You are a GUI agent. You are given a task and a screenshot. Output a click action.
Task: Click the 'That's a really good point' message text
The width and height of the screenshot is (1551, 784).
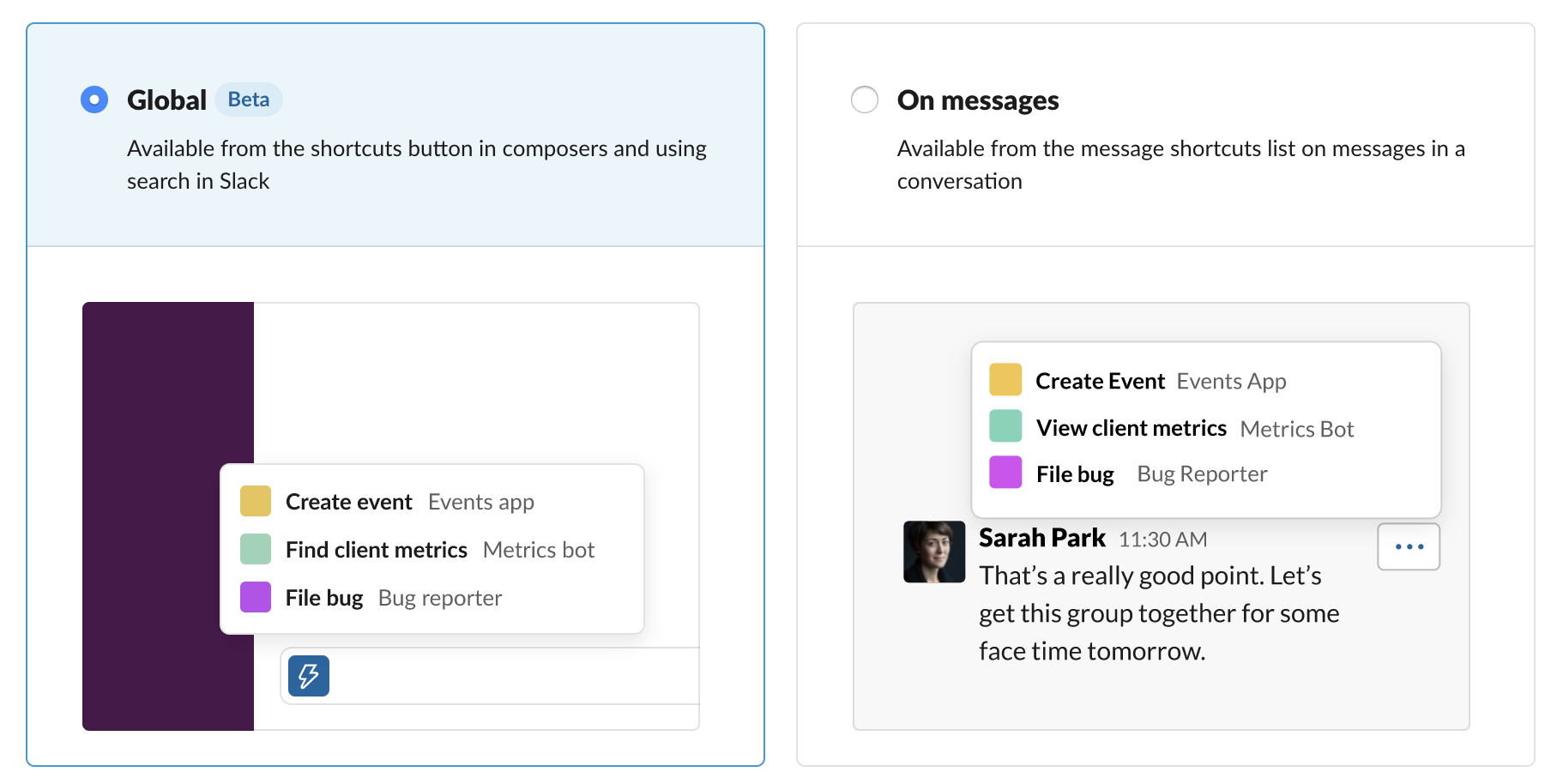[x=1159, y=613]
